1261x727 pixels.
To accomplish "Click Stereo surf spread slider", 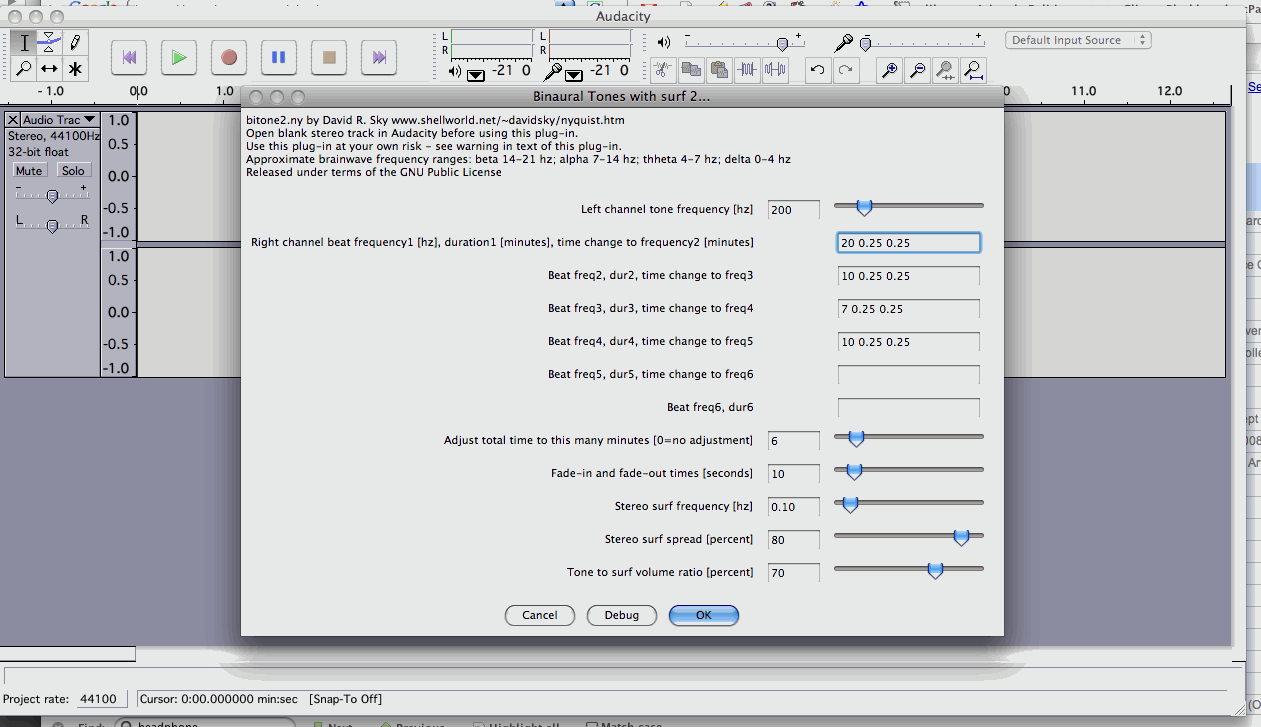I will click(908, 536).
